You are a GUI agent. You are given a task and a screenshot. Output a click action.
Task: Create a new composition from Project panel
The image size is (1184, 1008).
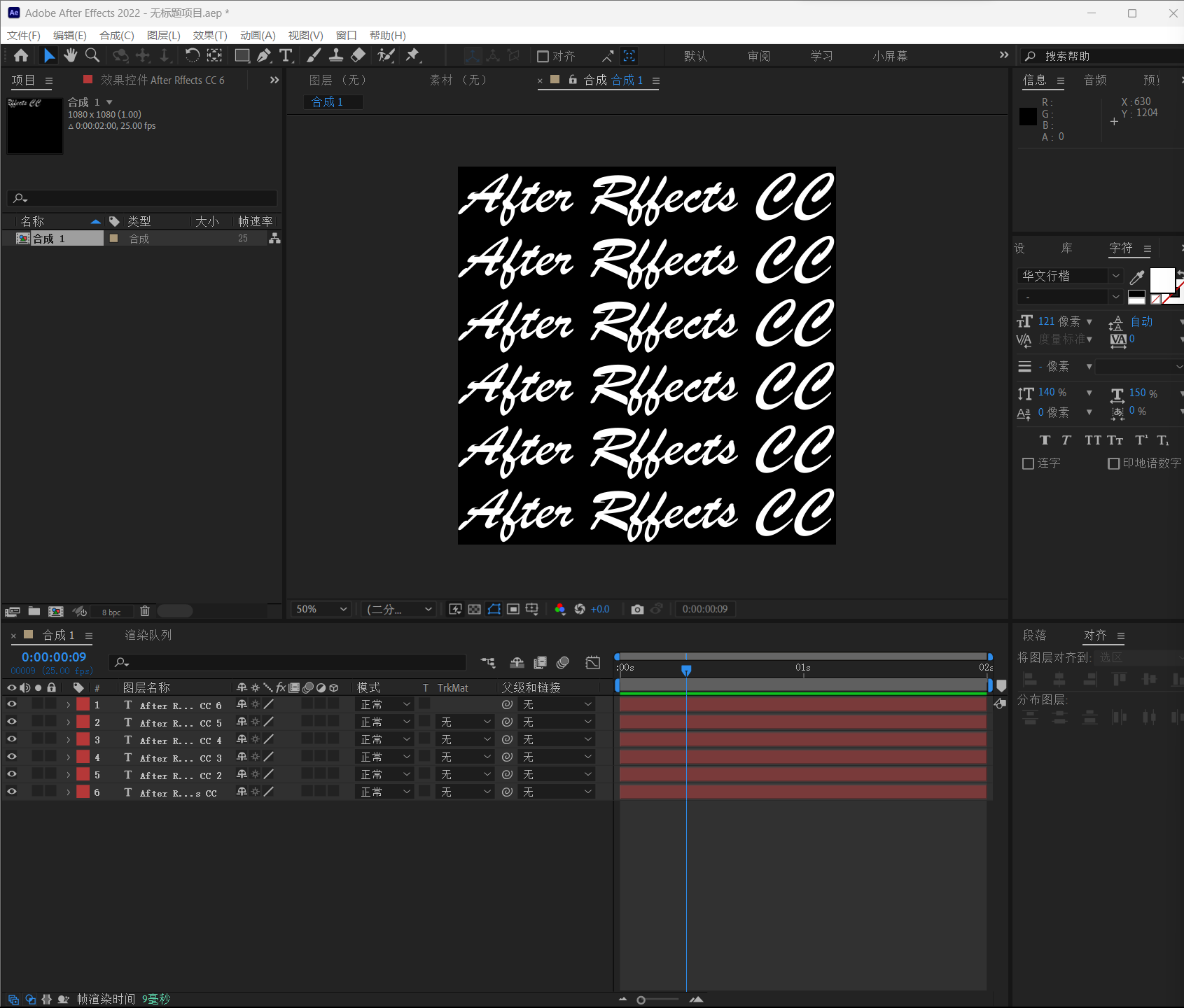[x=56, y=611]
